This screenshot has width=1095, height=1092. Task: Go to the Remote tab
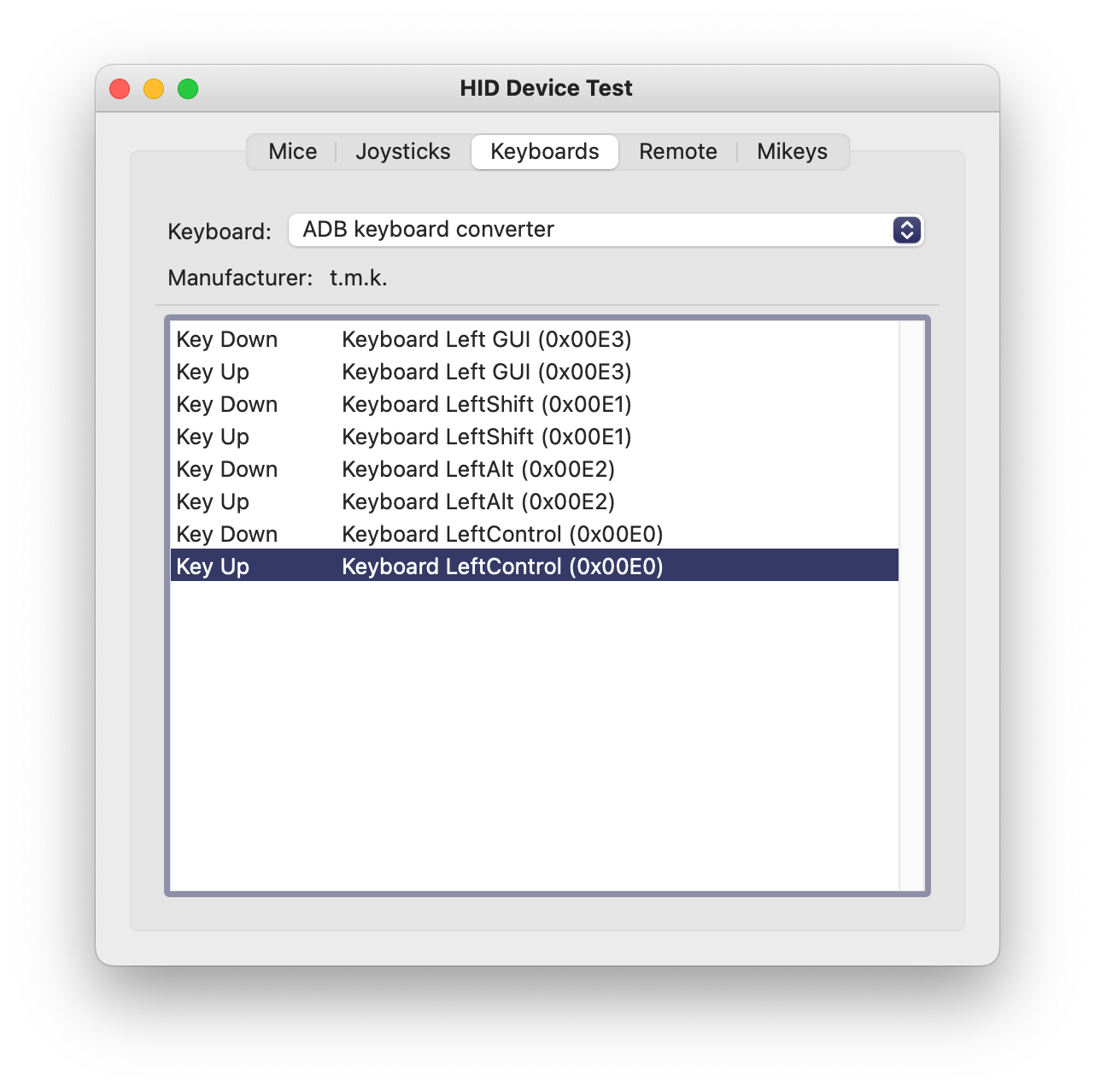coord(678,152)
